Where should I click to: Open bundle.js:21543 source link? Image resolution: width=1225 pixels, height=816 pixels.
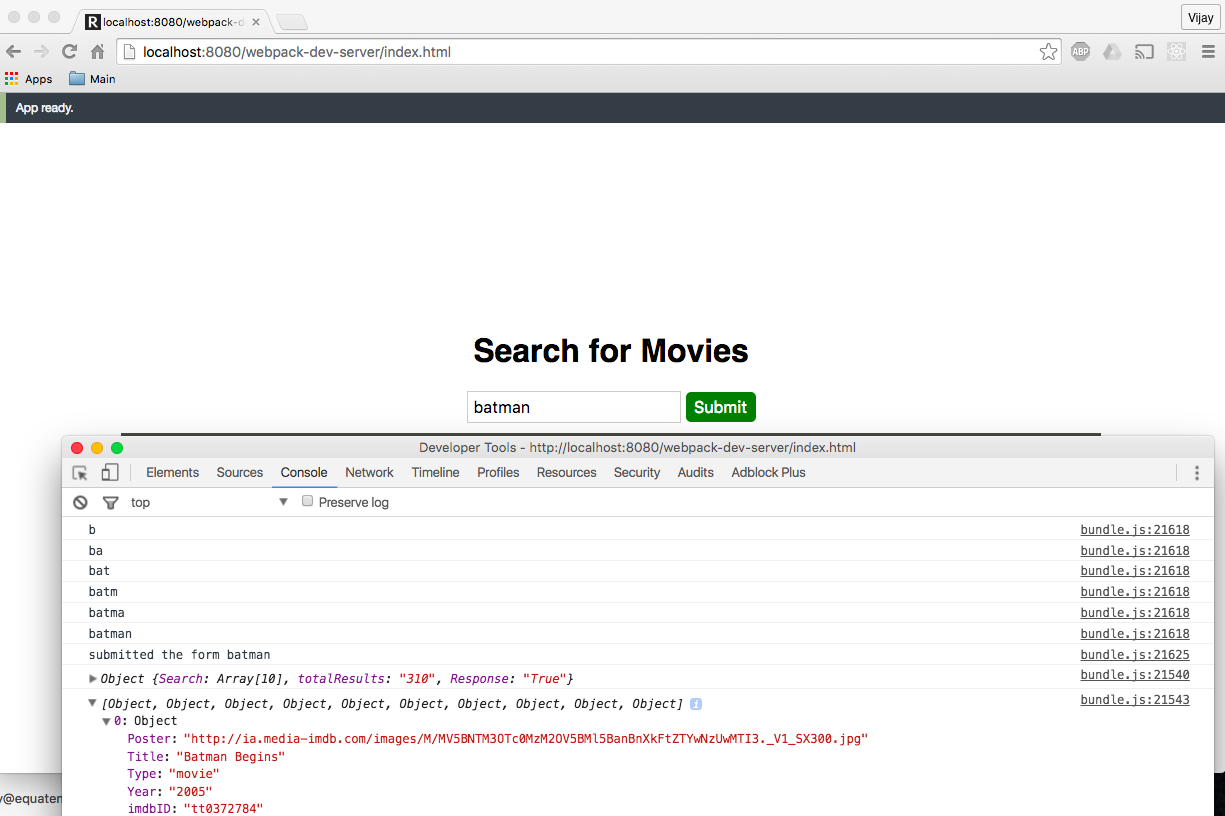(1135, 700)
